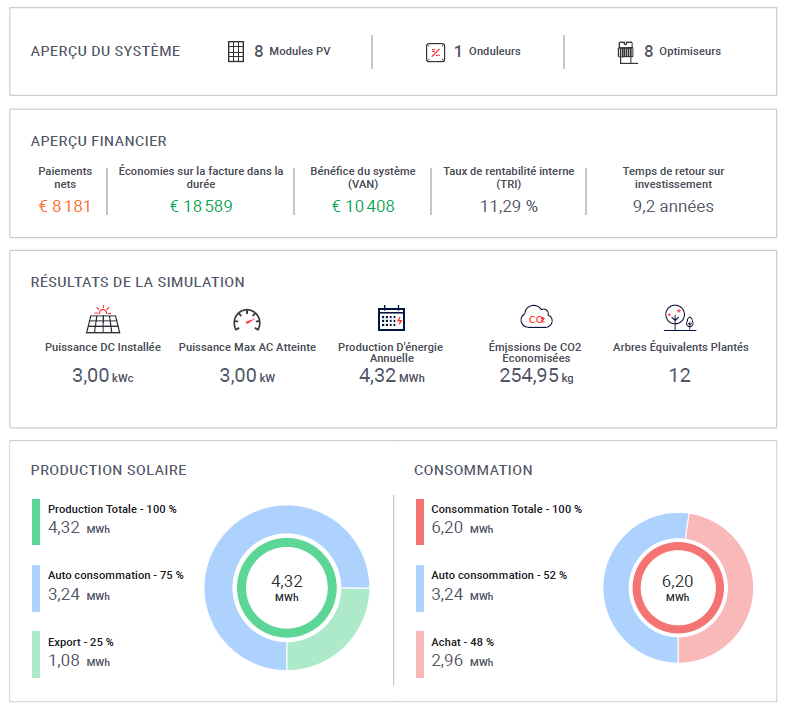Click the red Consommation Totale legend bar
Screen dimensions: 796x717
click(x=419, y=522)
